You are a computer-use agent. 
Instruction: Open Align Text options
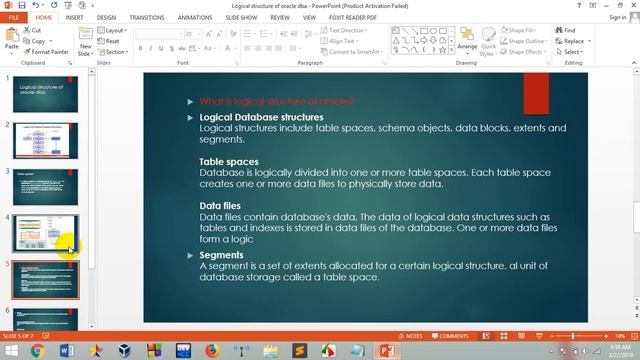point(339,41)
